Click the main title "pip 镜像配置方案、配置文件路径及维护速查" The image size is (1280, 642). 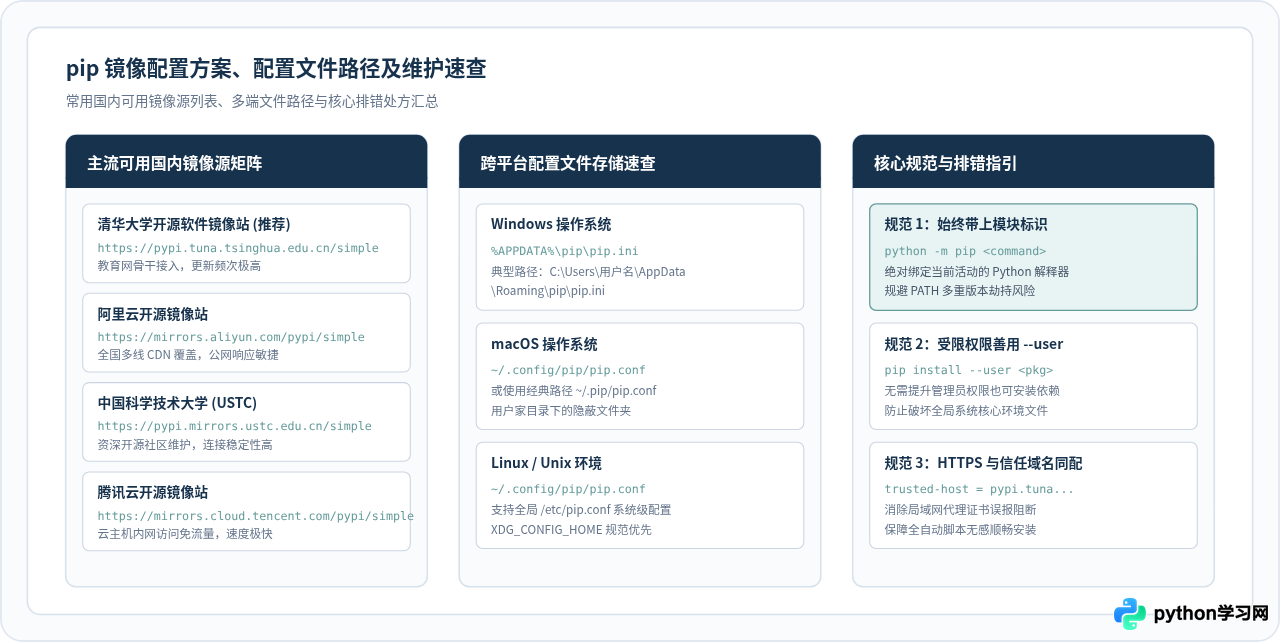276,68
